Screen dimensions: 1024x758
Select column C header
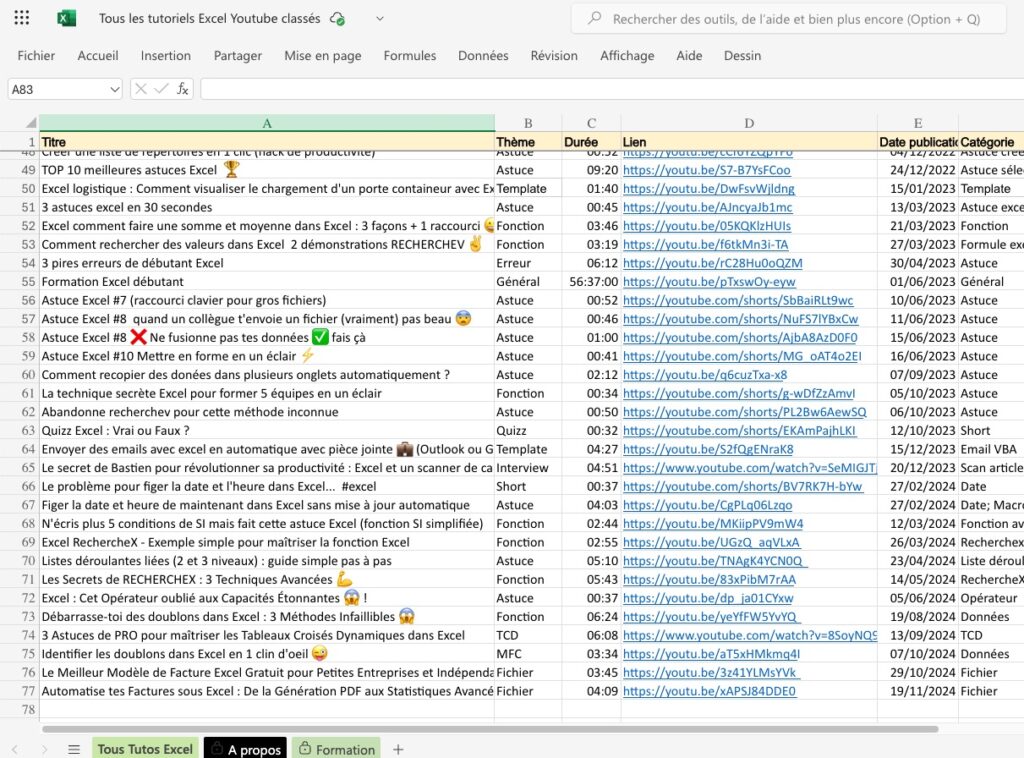(x=591, y=123)
